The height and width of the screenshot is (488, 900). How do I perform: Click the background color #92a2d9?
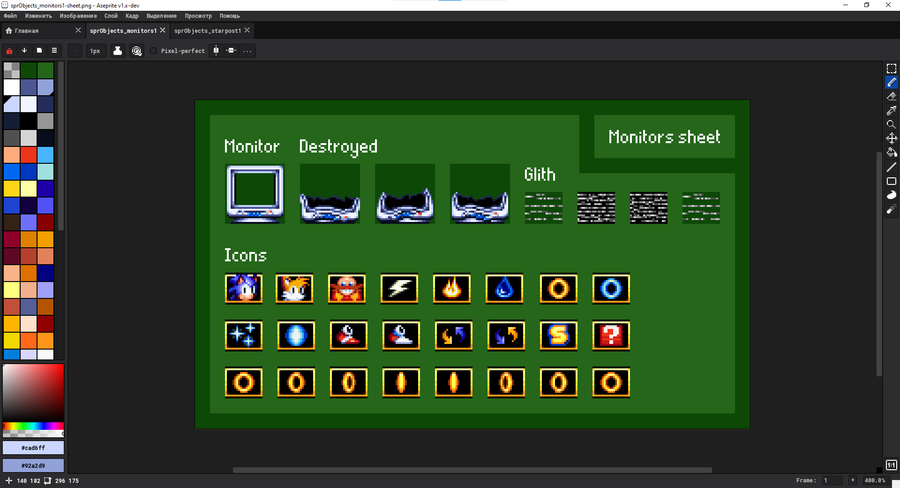pos(33,465)
